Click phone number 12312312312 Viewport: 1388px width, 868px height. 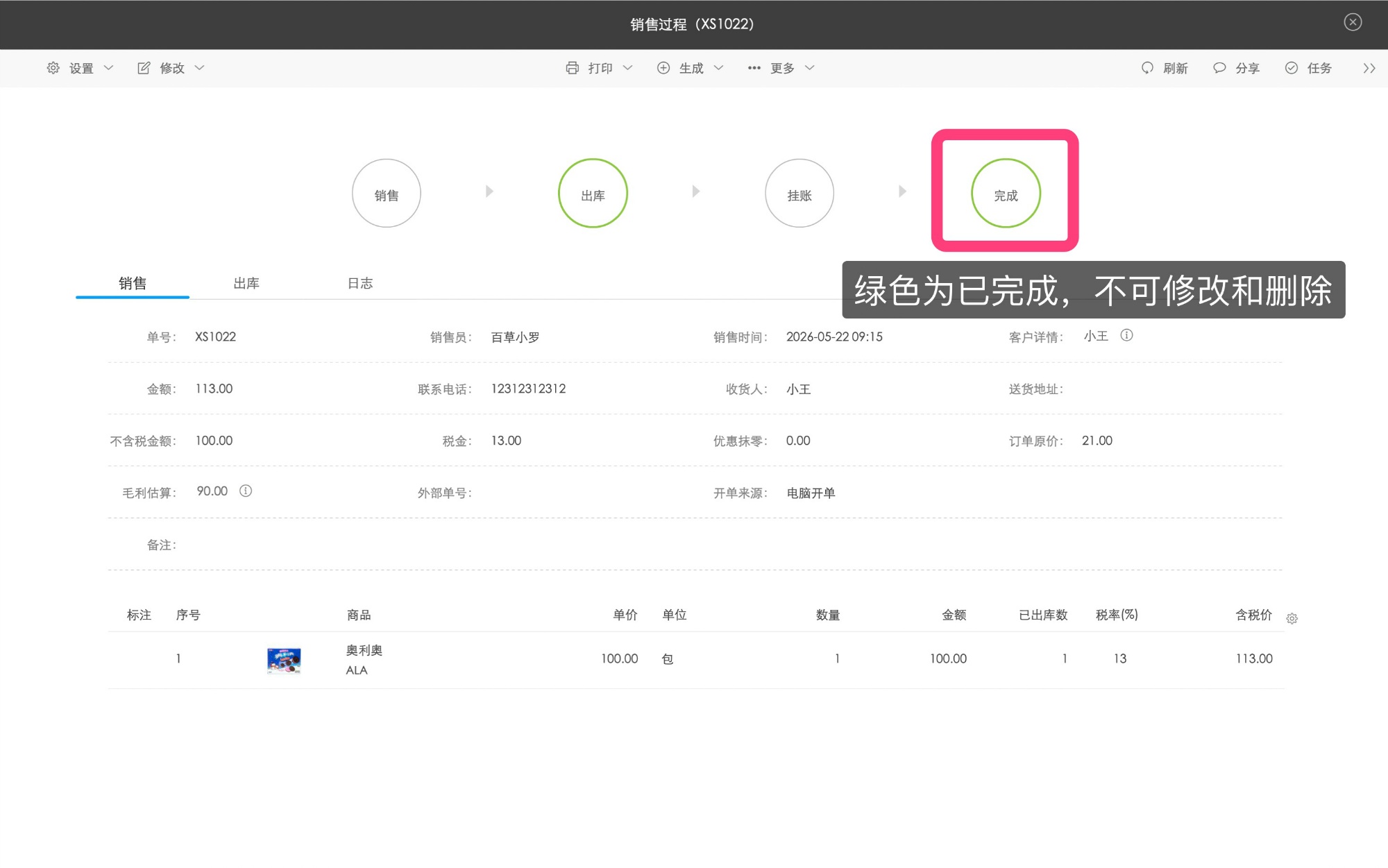tap(528, 389)
